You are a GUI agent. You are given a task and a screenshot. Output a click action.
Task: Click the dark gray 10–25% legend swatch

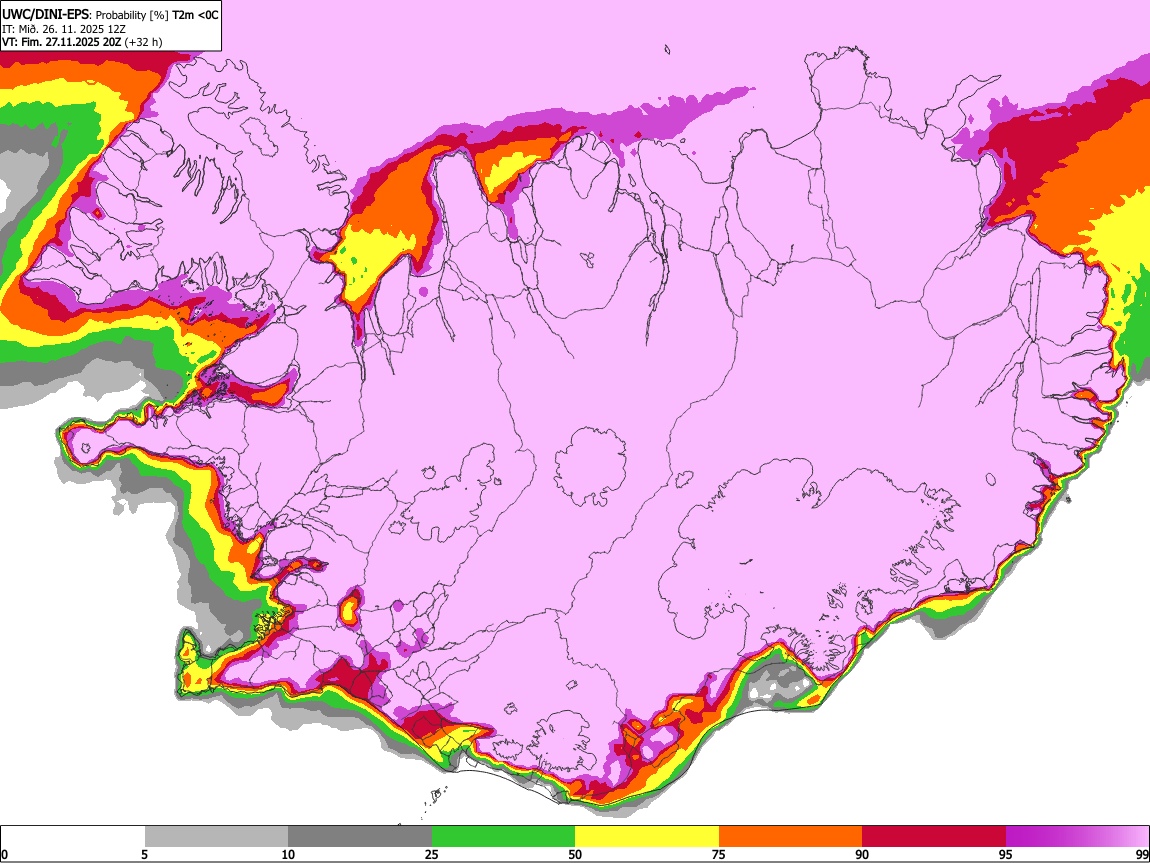click(359, 837)
